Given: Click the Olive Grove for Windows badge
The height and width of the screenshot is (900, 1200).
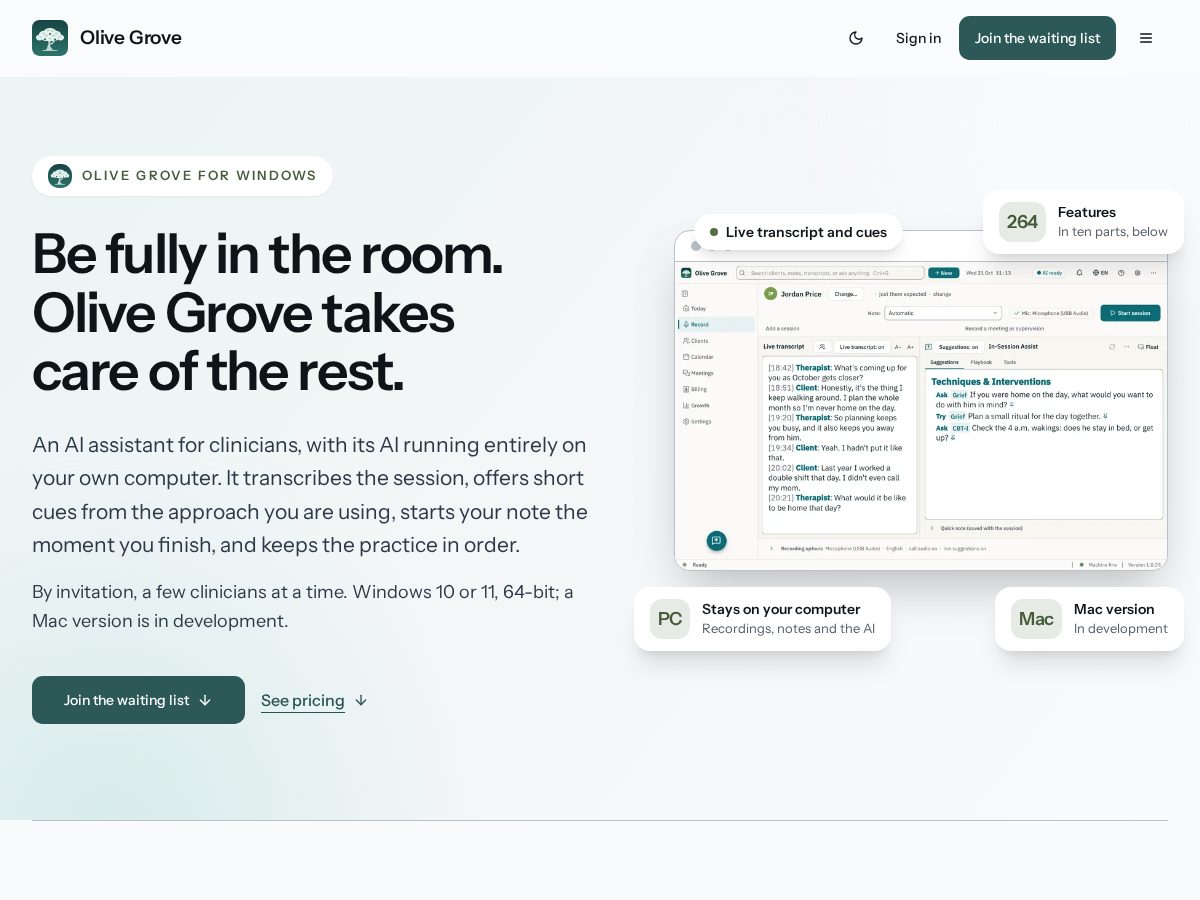Looking at the screenshot, I should (182, 176).
